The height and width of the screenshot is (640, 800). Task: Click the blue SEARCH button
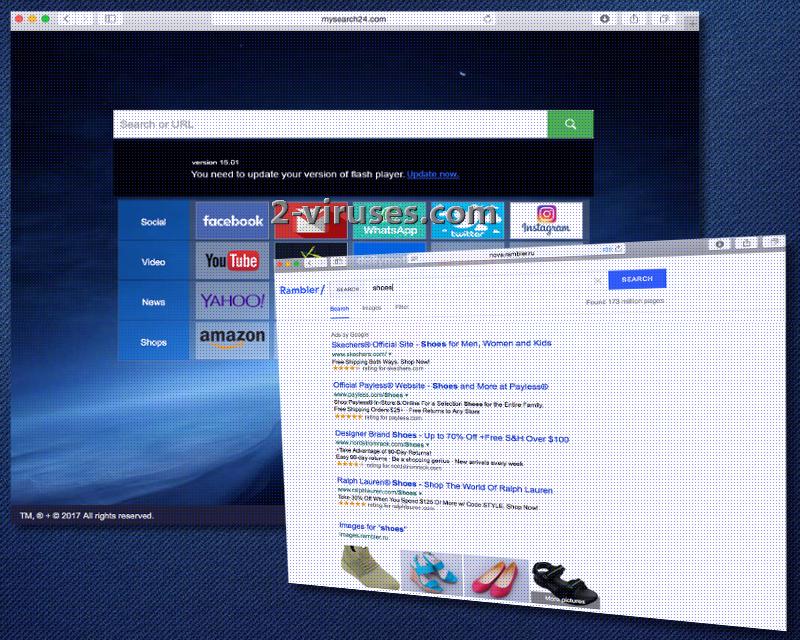(638, 278)
